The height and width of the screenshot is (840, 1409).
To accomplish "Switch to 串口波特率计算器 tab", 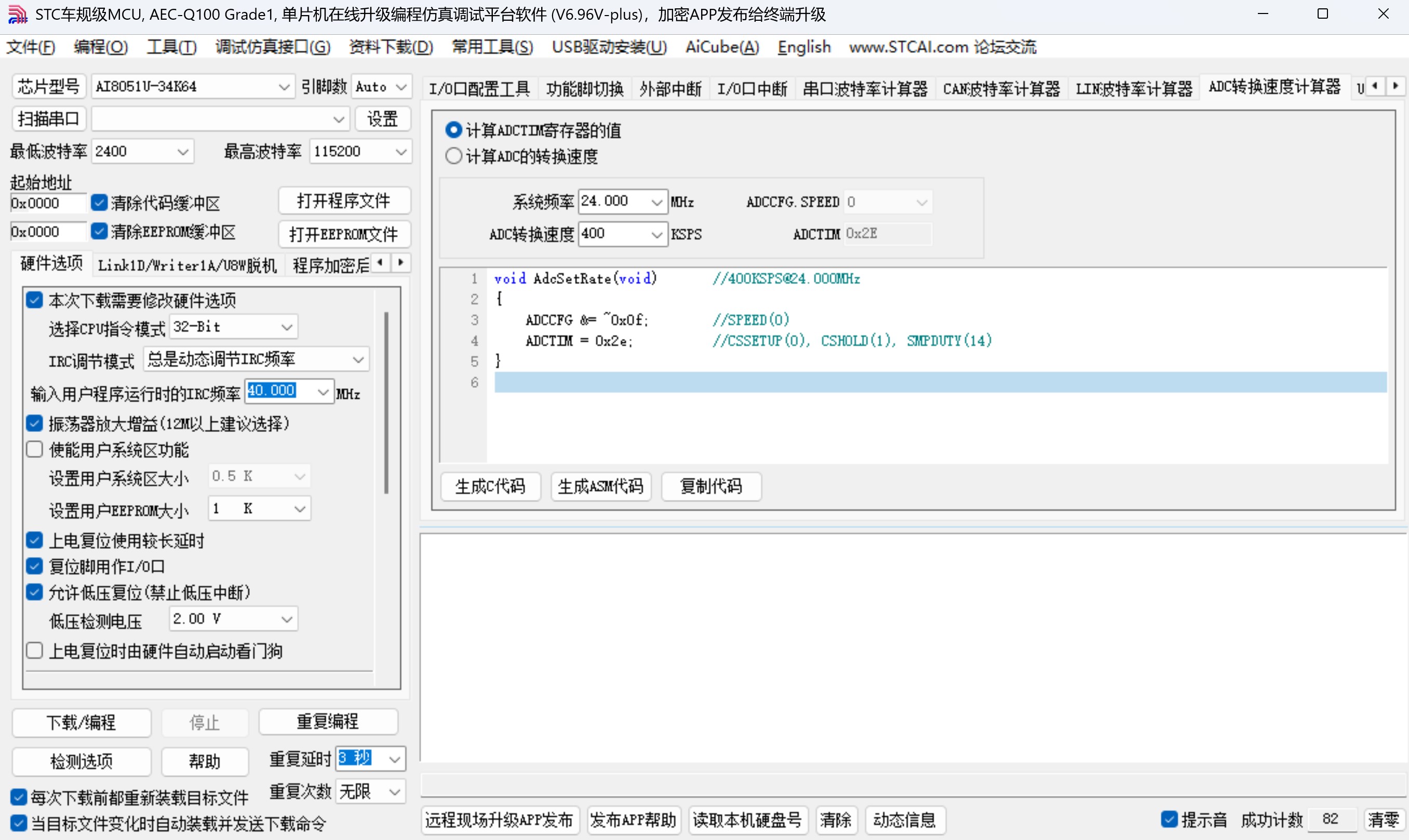I will click(x=865, y=89).
